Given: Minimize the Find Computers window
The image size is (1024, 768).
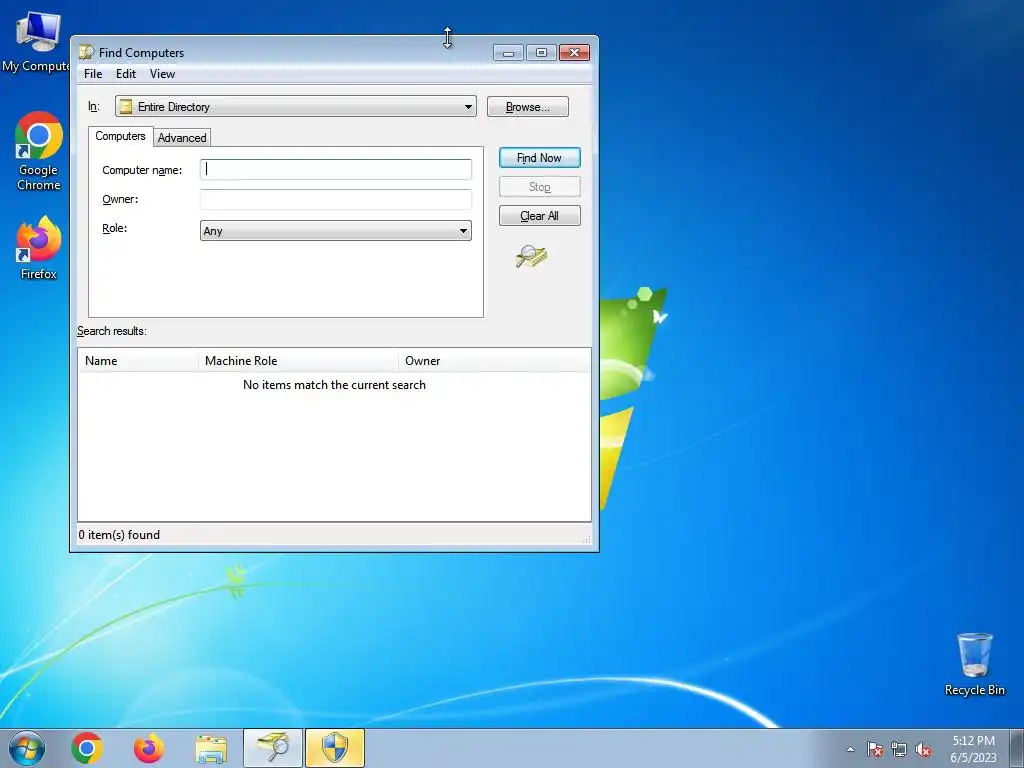Looking at the screenshot, I should [x=508, y=52].
